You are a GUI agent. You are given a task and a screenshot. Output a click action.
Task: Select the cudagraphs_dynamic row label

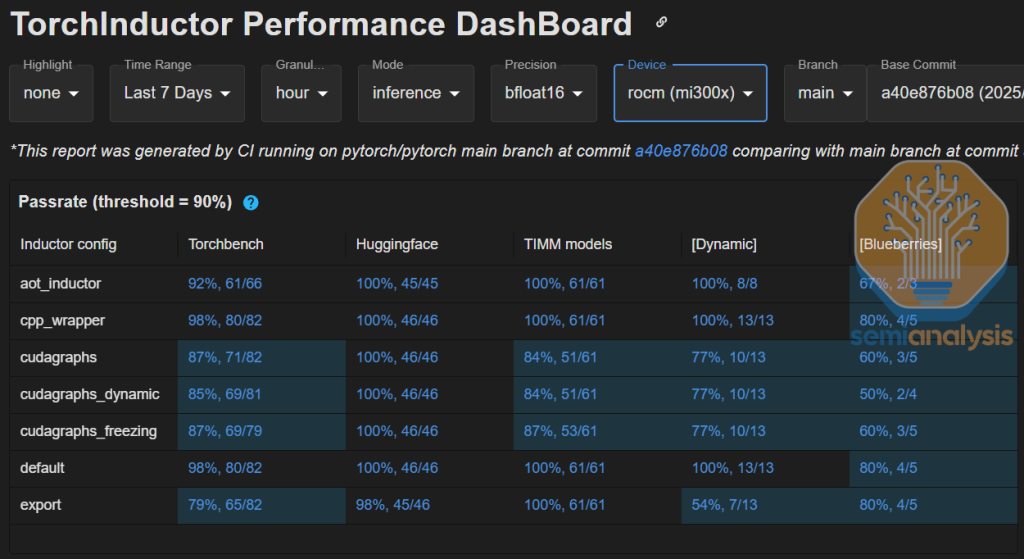[x=90, y=394]
